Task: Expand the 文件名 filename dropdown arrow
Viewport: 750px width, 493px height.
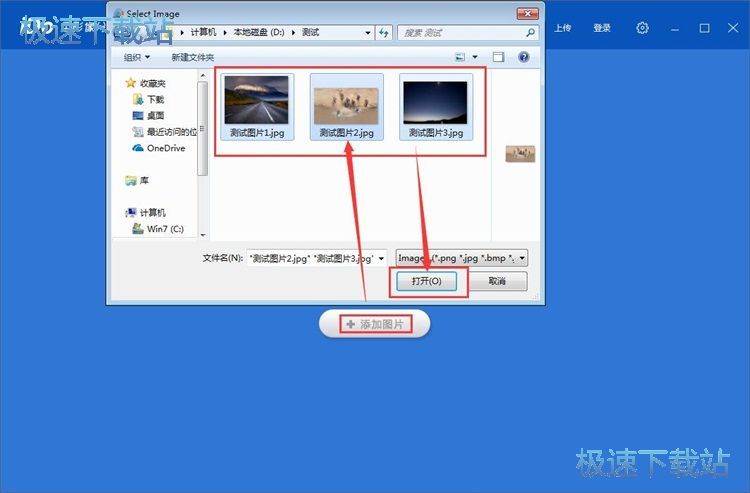Action: tap(381, 259)
